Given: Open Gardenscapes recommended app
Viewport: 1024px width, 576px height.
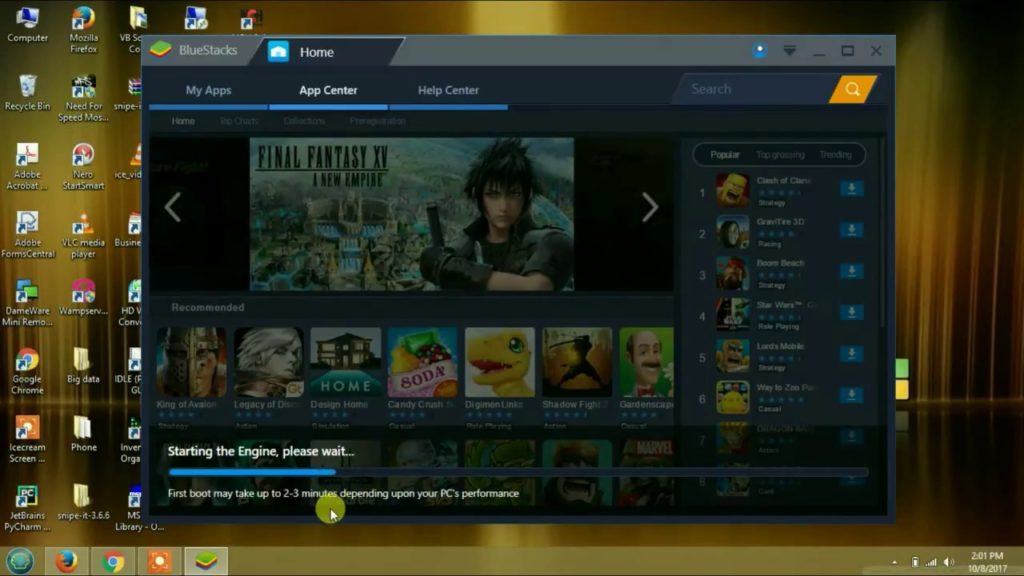Looking at the screenshot, I should tap(647, 362).
